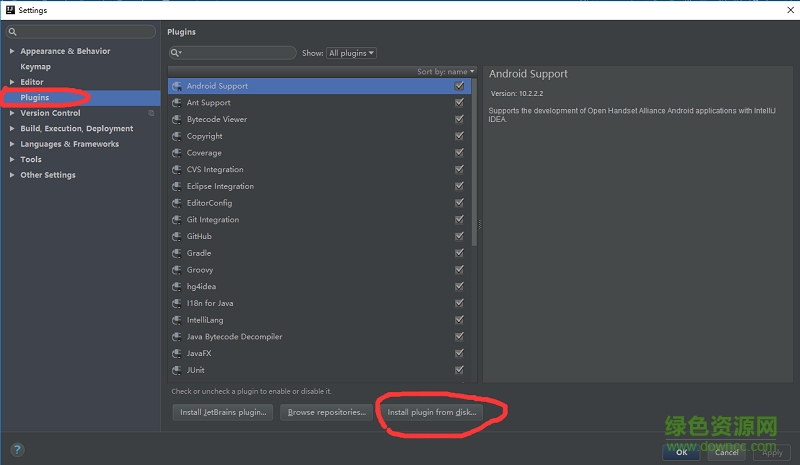Focus the settings search field

coord(81,32)
